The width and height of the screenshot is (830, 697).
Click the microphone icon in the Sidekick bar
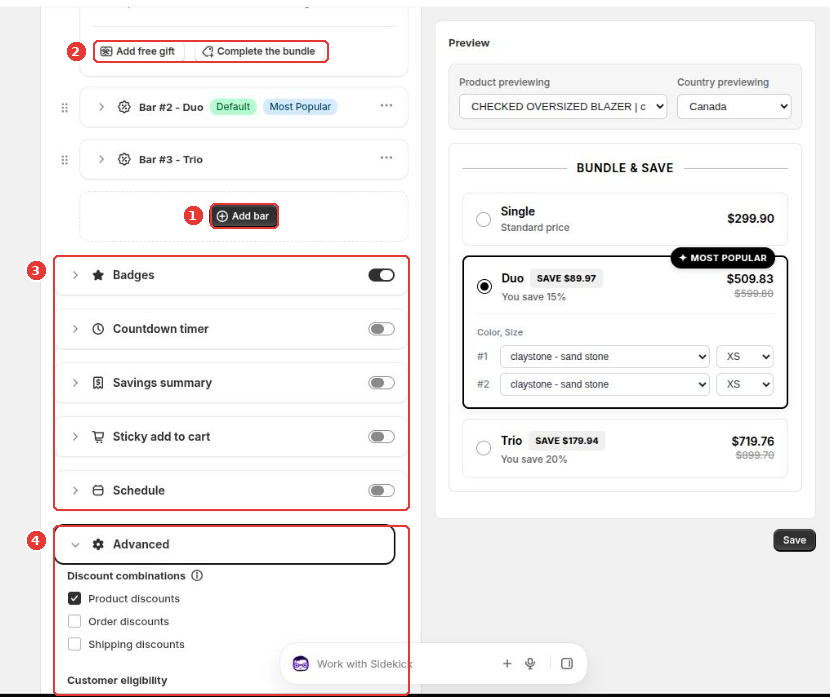coord(530,664)
